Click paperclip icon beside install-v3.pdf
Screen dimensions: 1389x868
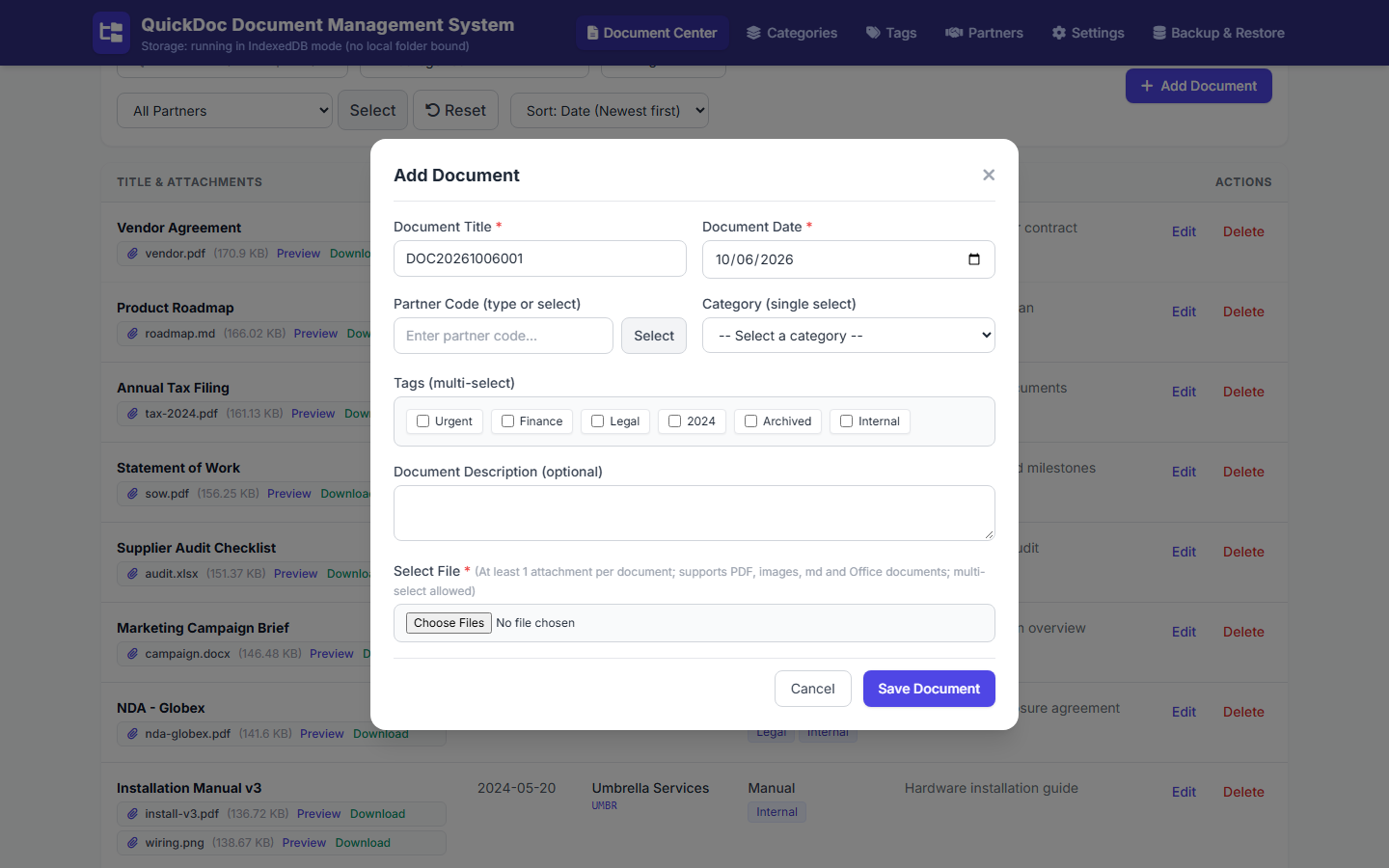click(x=132, y=814)
